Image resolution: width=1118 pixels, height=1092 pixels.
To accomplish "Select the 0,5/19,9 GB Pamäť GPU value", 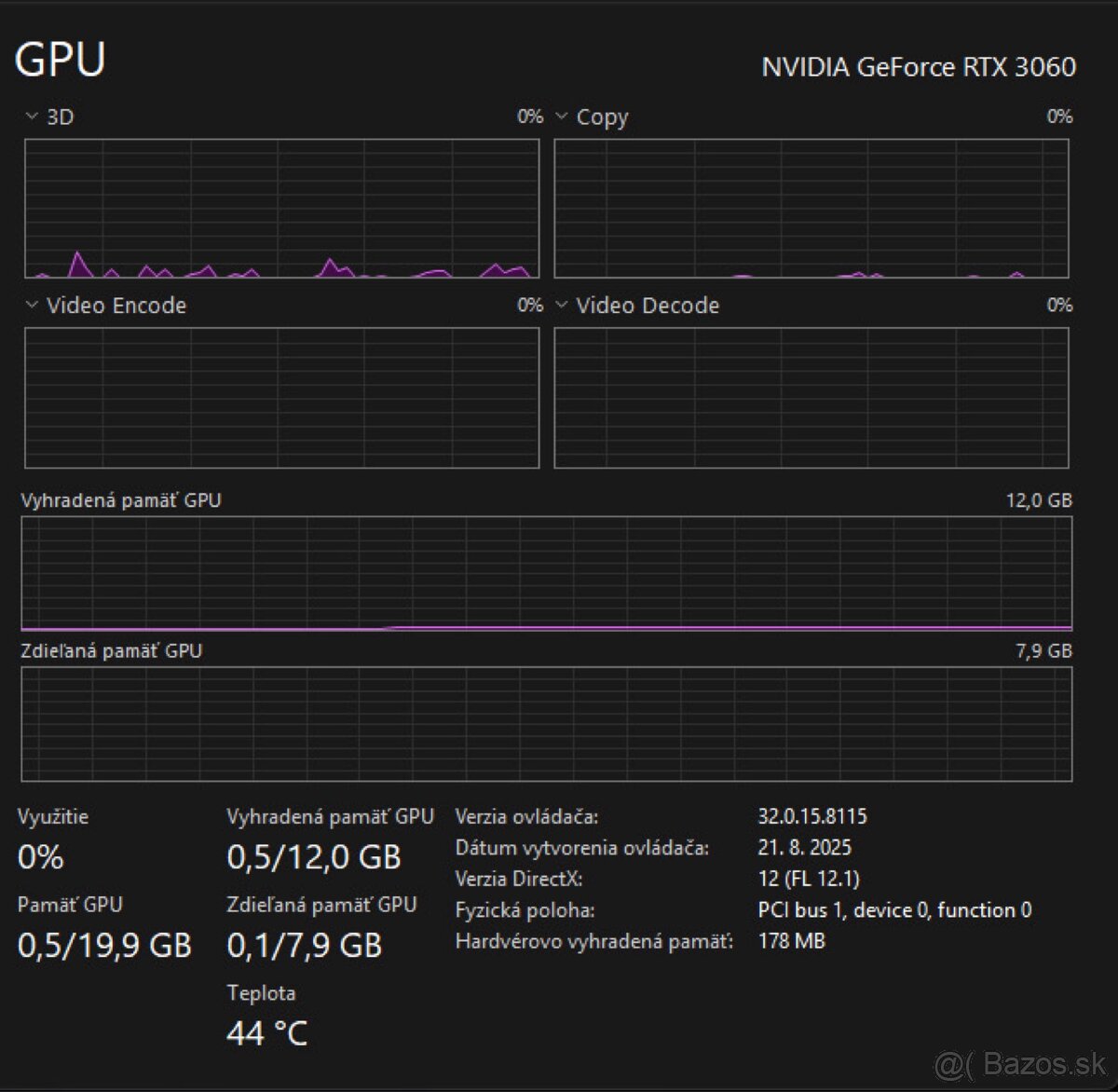I will [104, 946].
